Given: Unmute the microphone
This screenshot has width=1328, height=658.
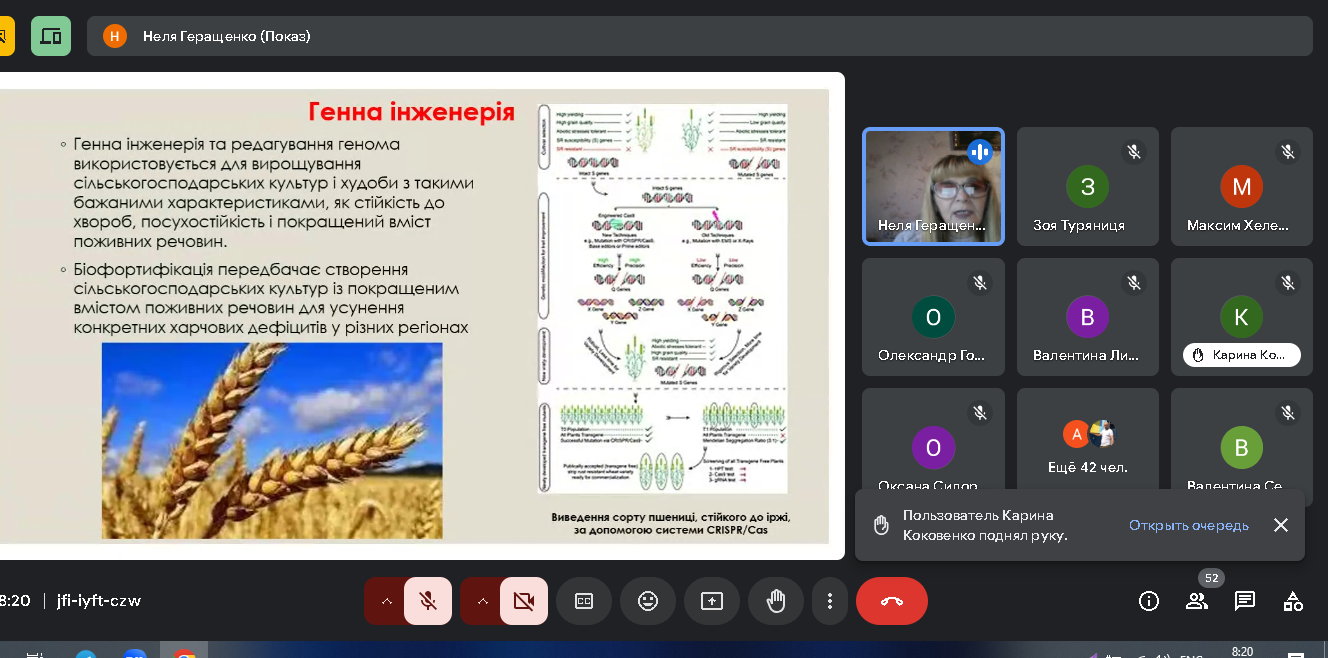Looking at the screenshot, I should (x=428, y=601).
